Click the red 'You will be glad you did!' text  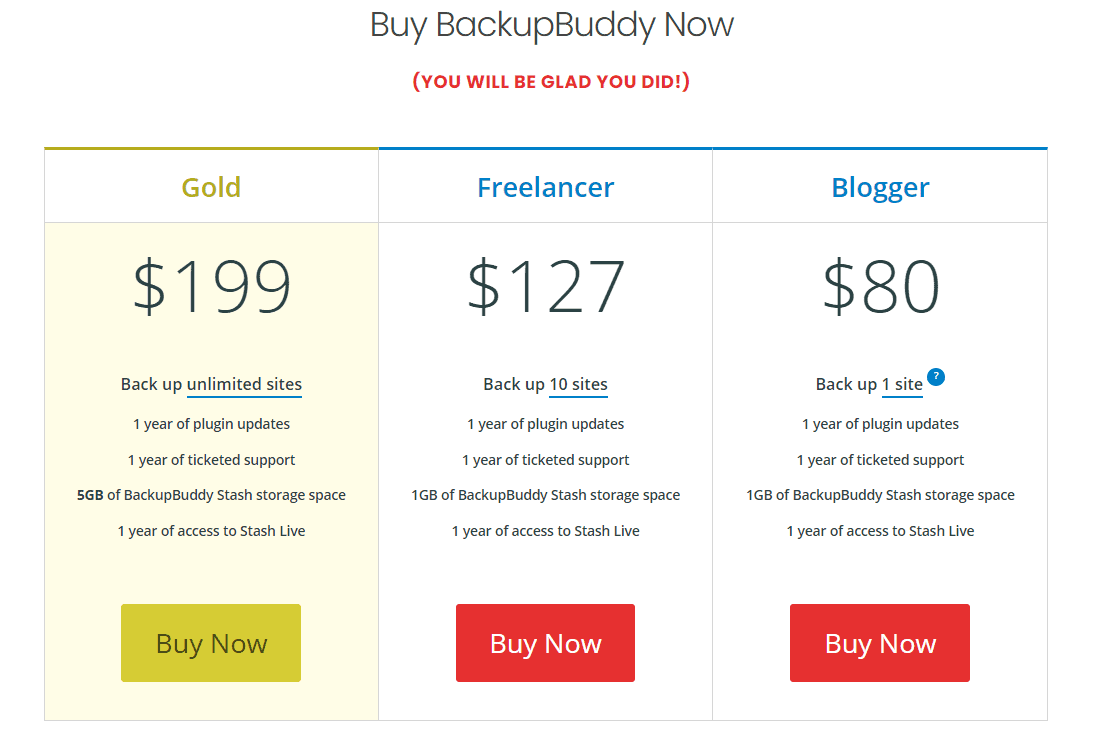[551, 82]
